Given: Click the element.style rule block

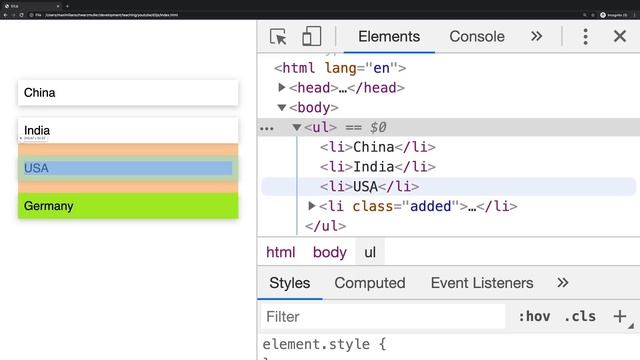Looking at the screenshot, I should tap(324, 344).
